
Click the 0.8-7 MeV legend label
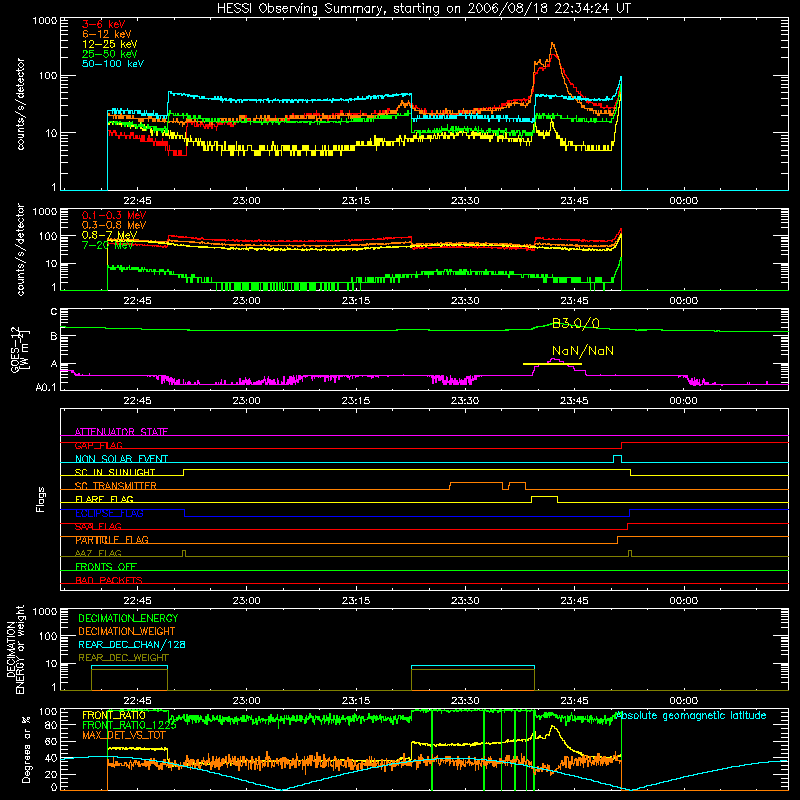click(110, 235)
